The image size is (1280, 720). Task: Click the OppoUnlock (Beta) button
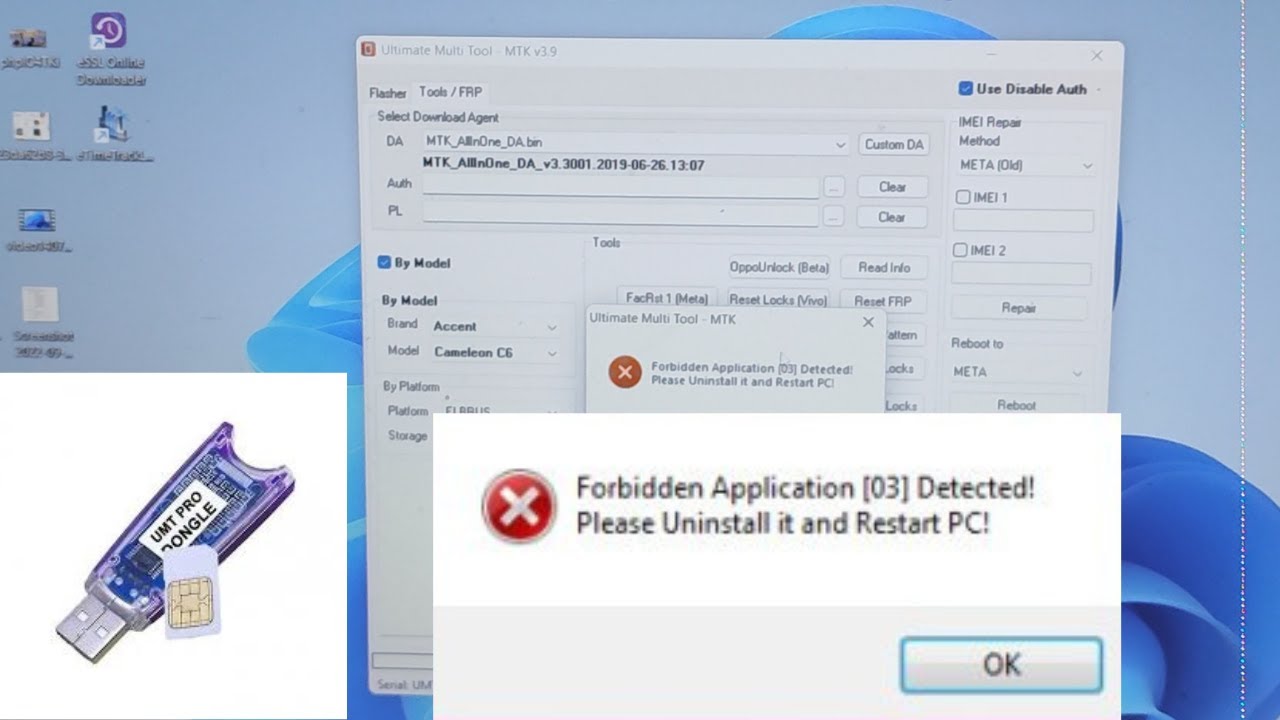[x=779, y=268]
